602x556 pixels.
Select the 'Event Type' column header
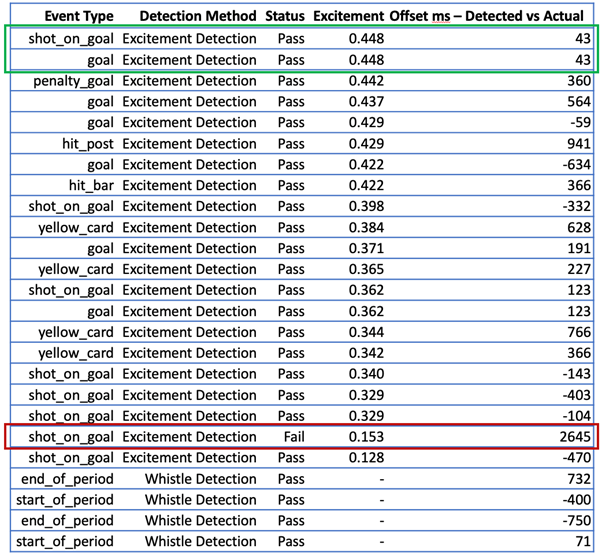coord(79,16)
